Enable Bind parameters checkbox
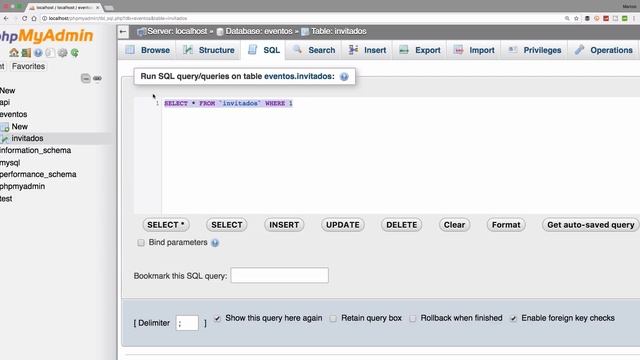This screenshot has width=640, height=360. click(141, 243)
